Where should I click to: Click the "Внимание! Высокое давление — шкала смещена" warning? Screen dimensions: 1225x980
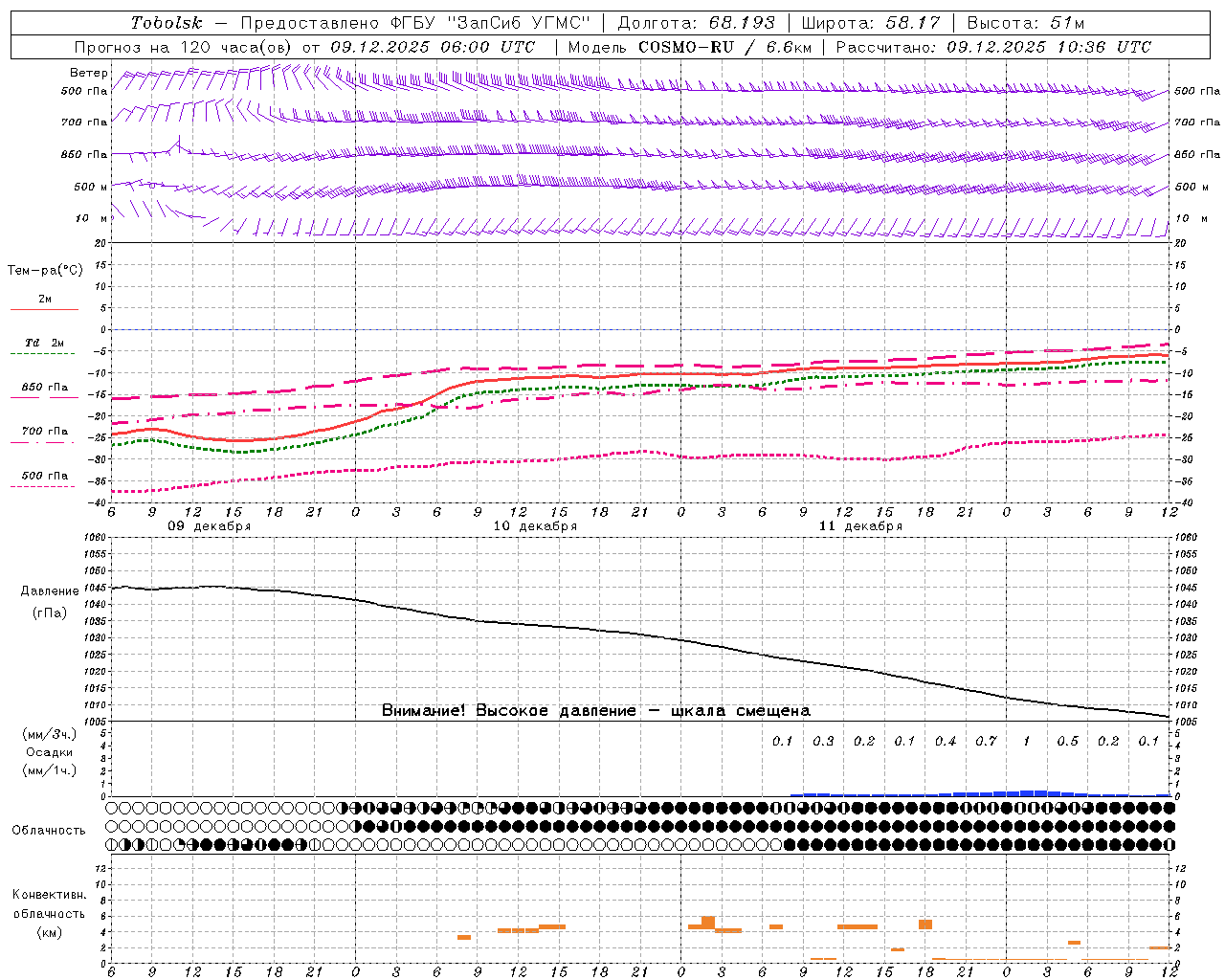[596, 710]
